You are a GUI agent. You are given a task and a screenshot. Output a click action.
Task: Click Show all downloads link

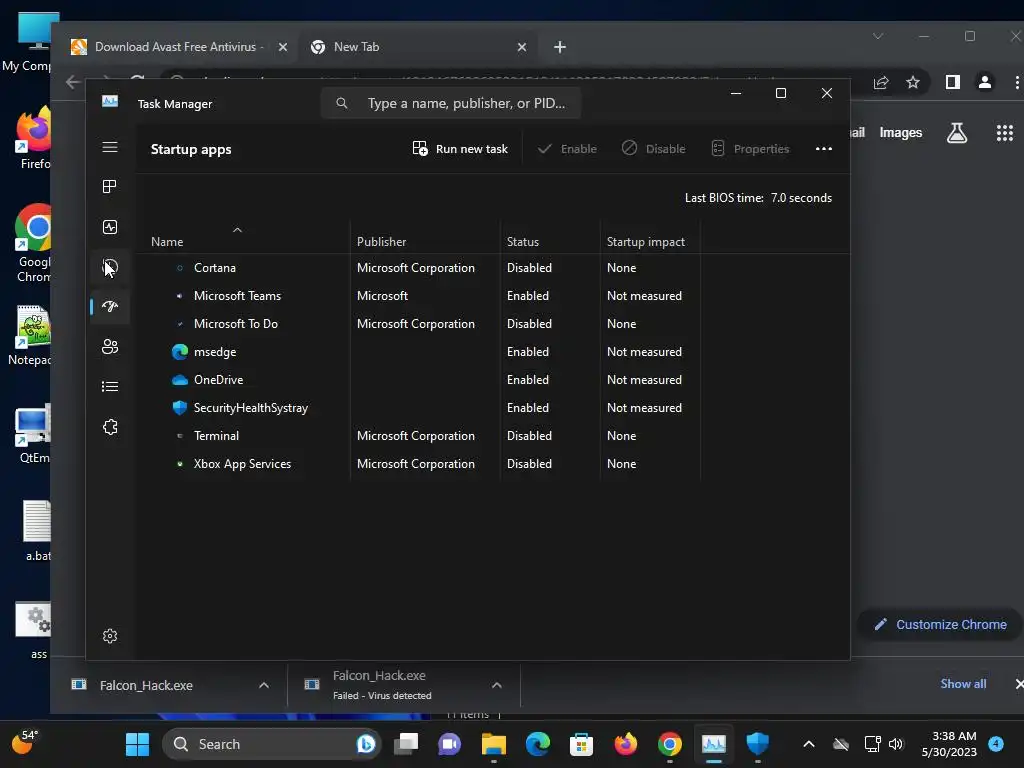click(x=963, y=684)
